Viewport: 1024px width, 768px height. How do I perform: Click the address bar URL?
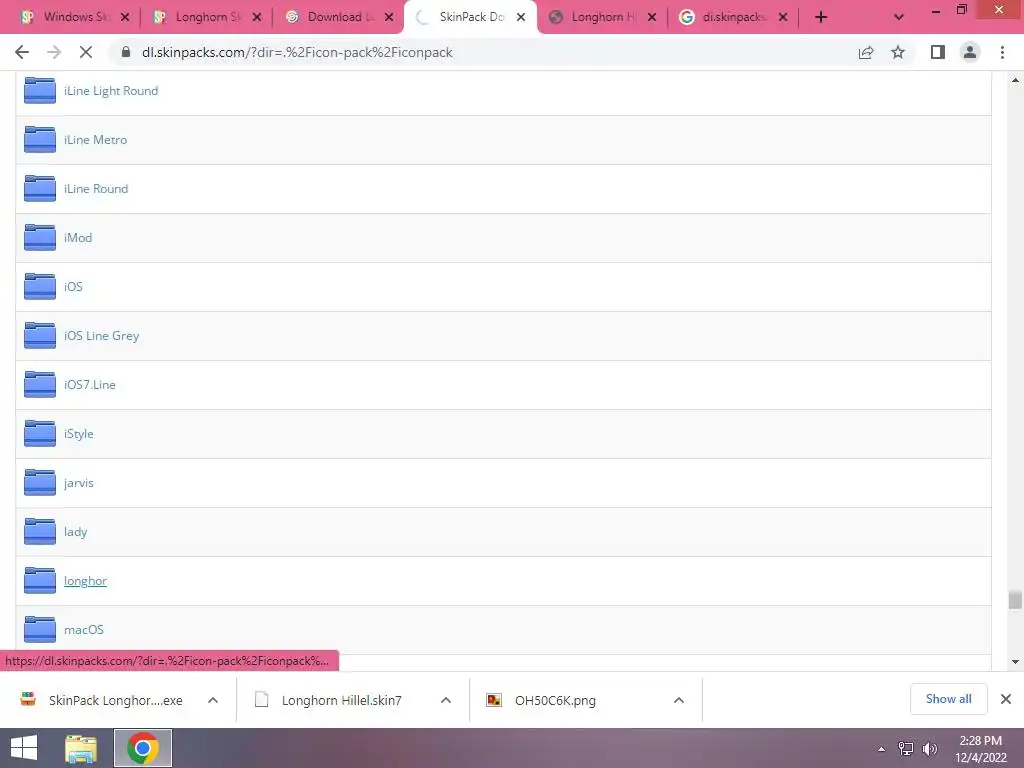[297, 52]
